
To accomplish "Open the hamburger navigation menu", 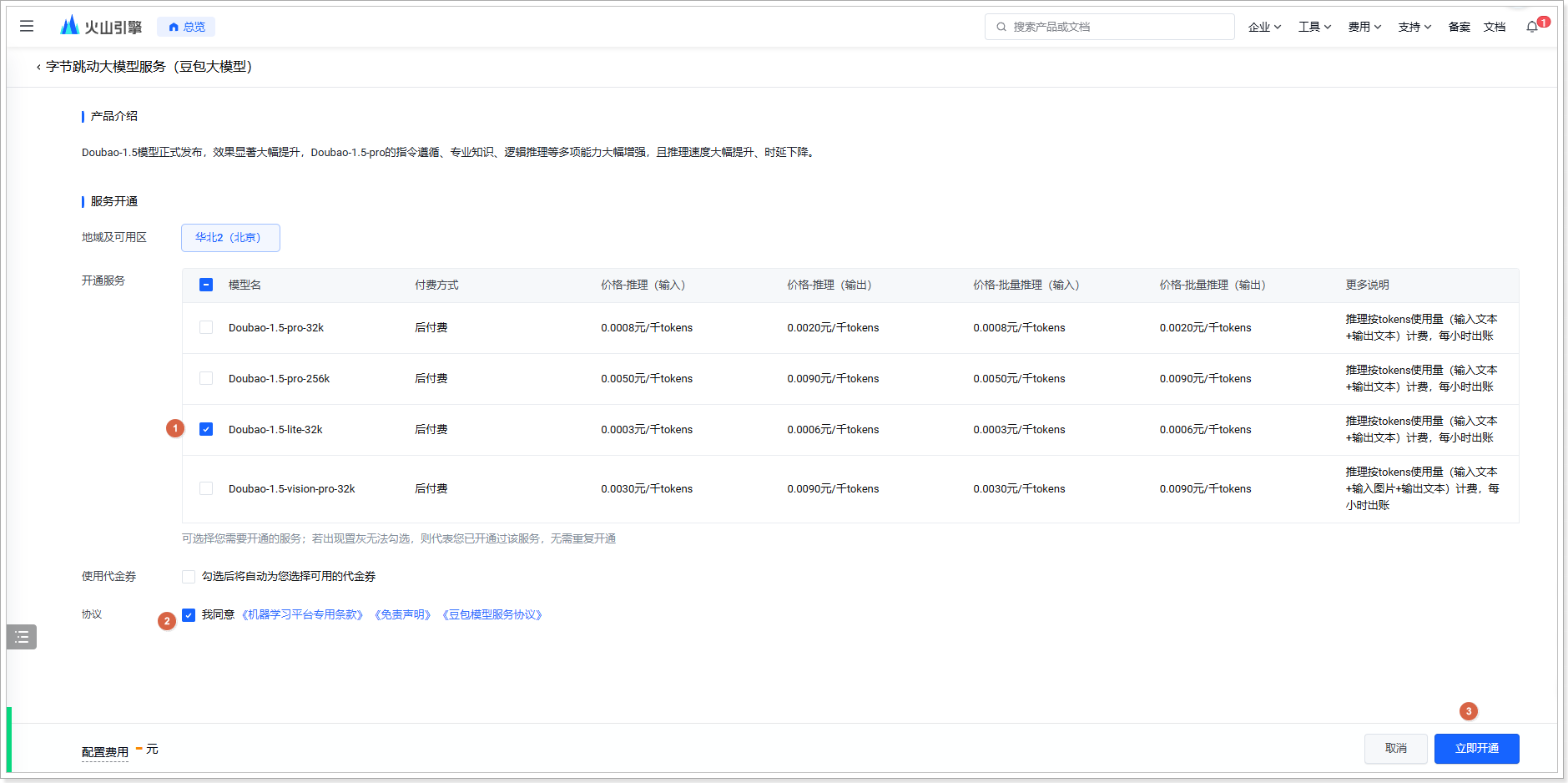I will [27, 26].
